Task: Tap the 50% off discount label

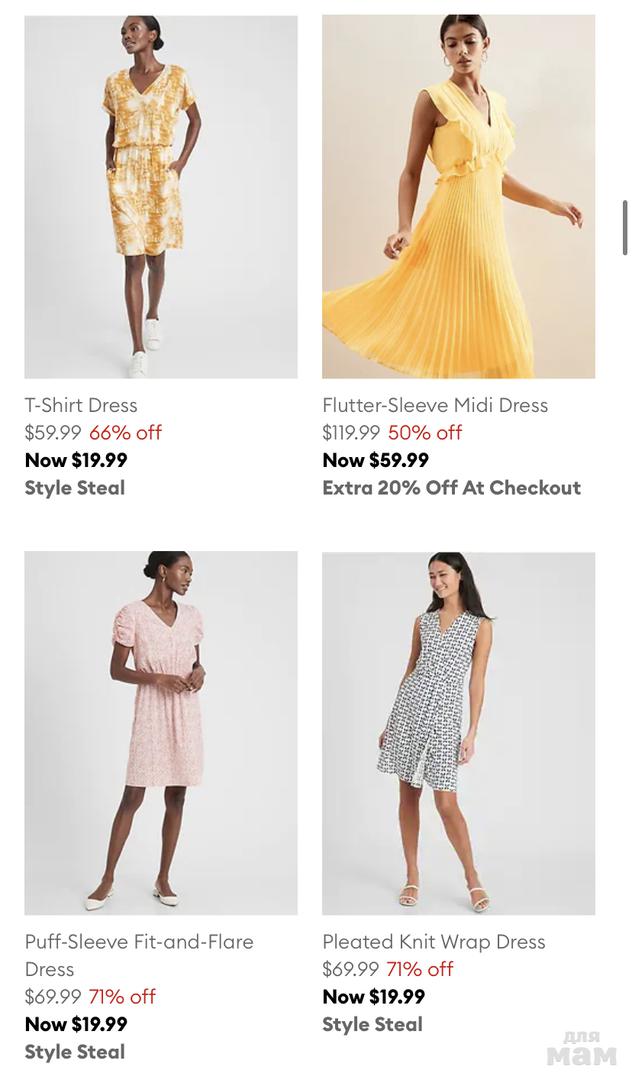Action: click(x=425, y=433)
